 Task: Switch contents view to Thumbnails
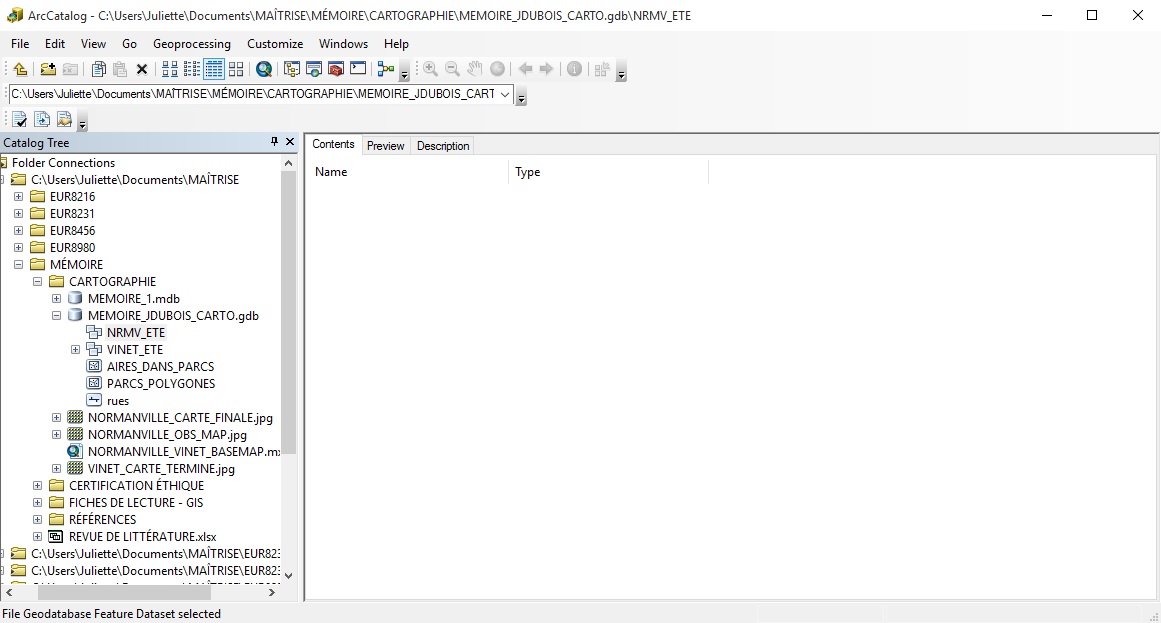point(236,68)
